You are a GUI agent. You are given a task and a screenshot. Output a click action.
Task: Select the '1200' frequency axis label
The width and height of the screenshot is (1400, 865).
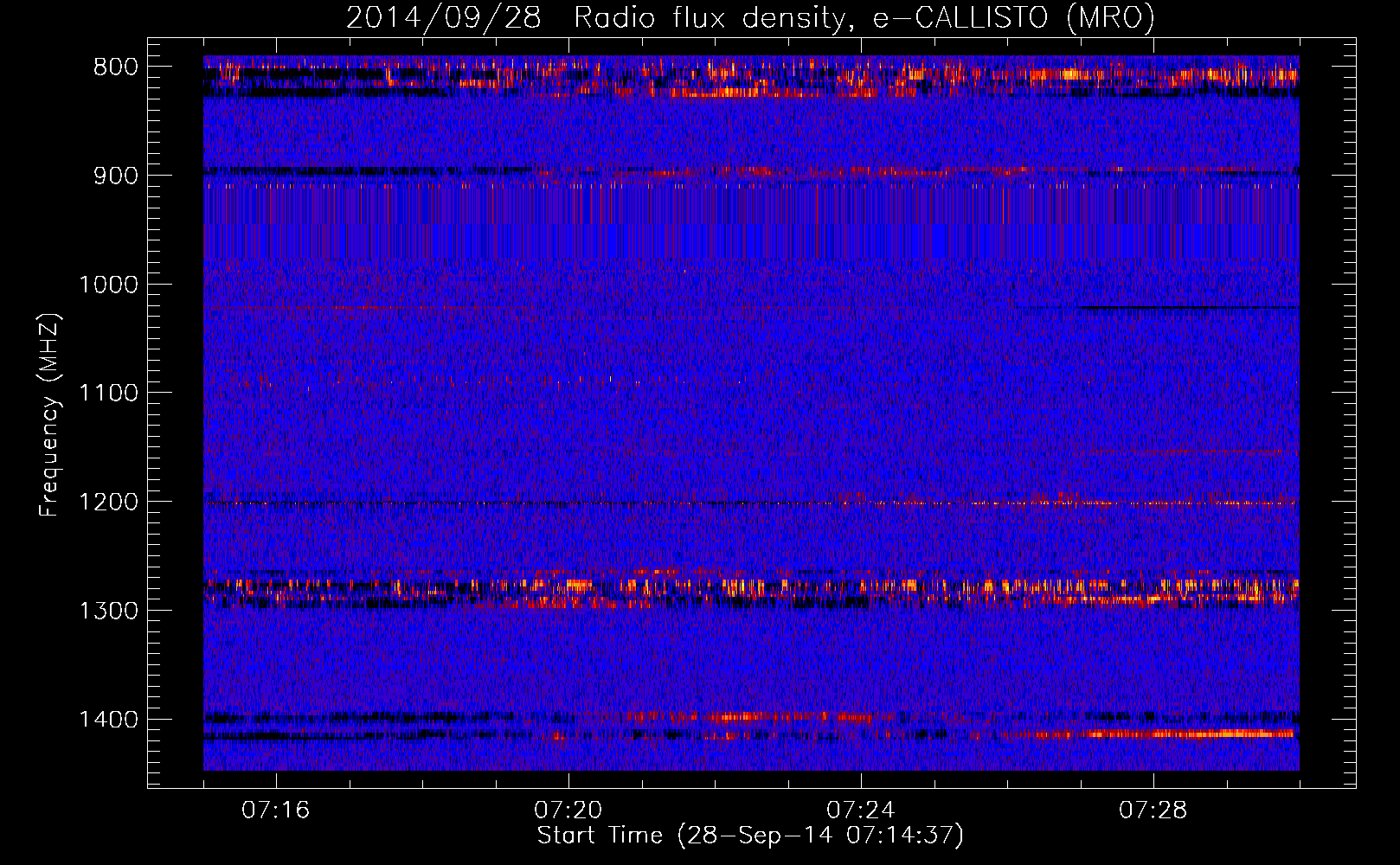(108, 503)
